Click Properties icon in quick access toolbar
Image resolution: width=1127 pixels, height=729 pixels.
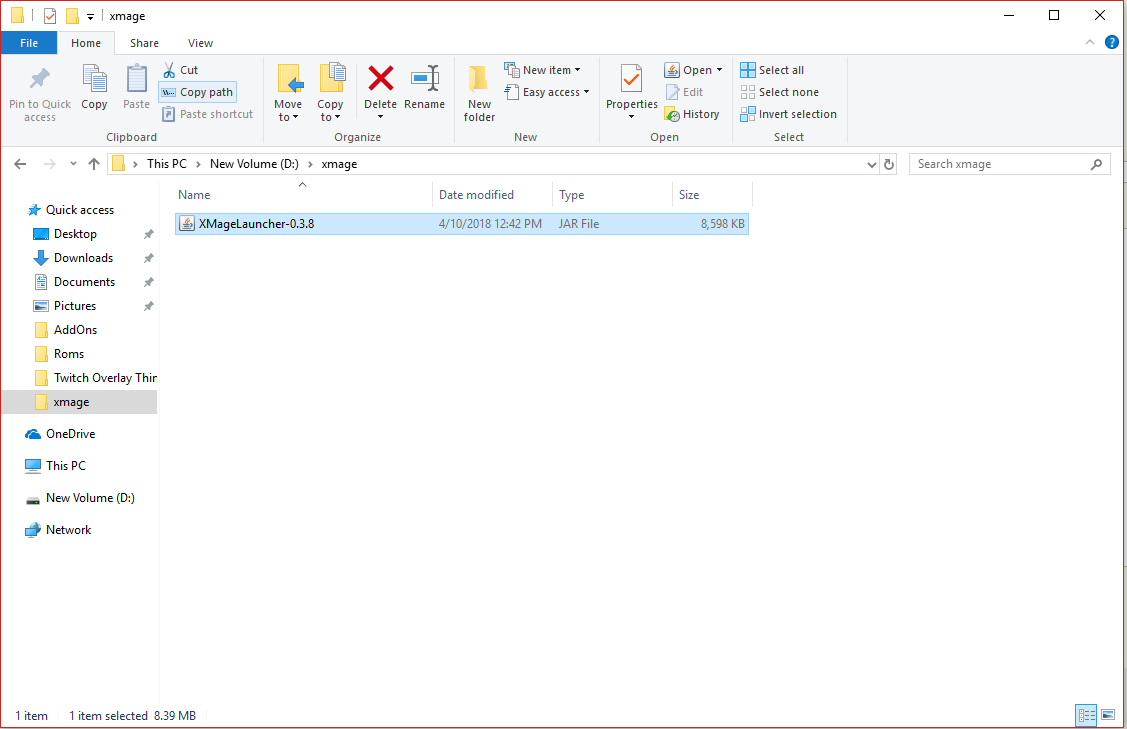click(50, 16)
